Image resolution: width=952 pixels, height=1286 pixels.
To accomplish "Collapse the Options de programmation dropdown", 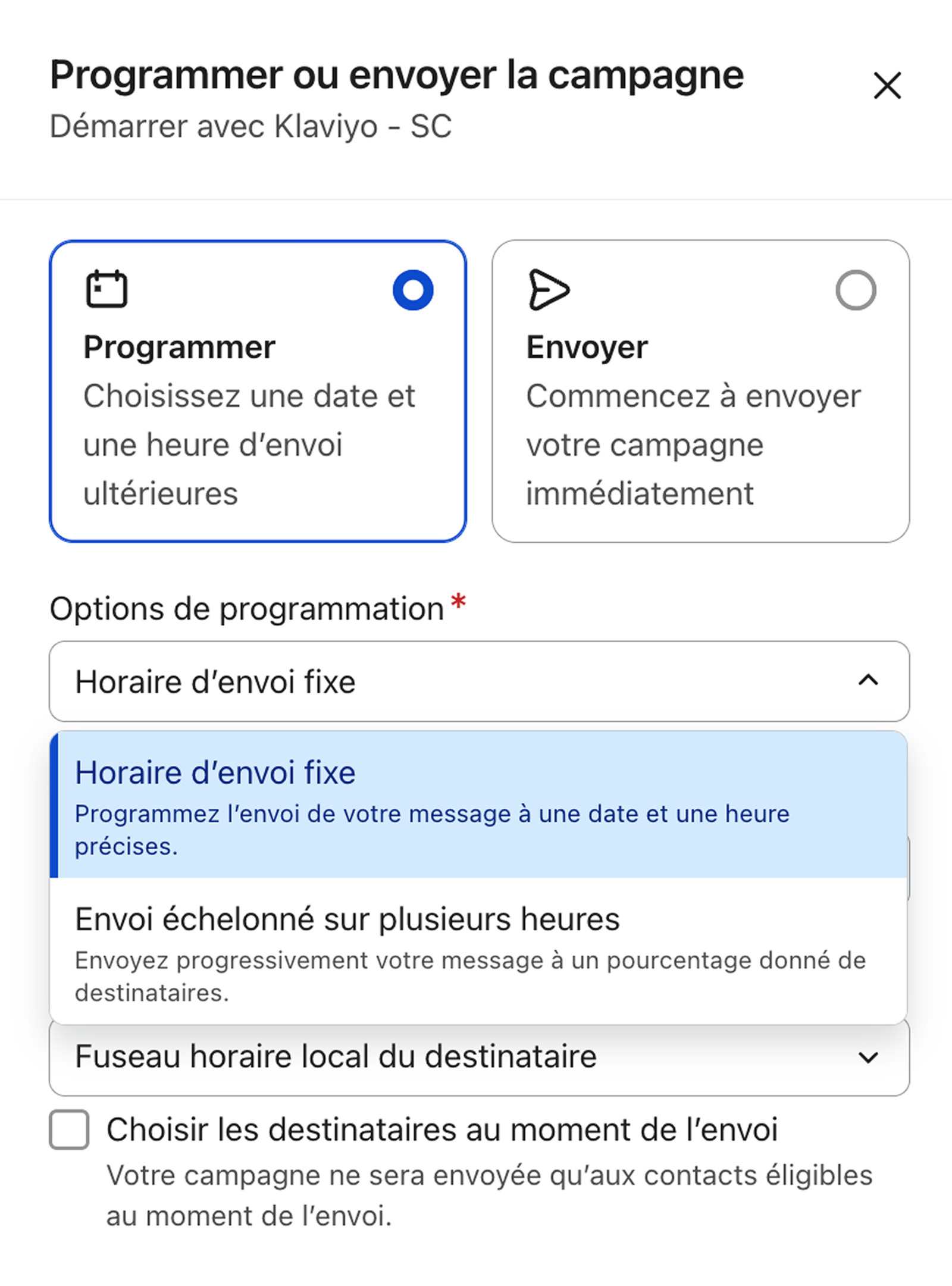I will 479,681.
